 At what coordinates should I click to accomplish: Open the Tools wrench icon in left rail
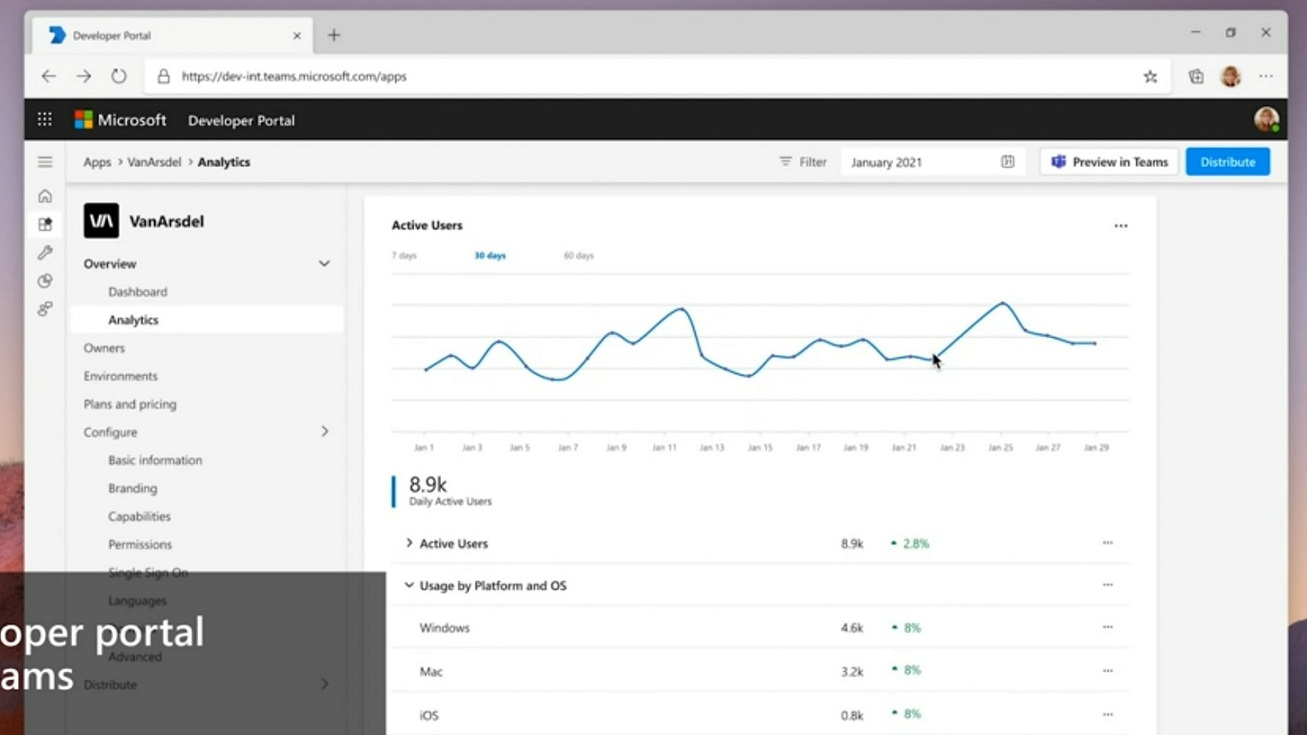45,253
